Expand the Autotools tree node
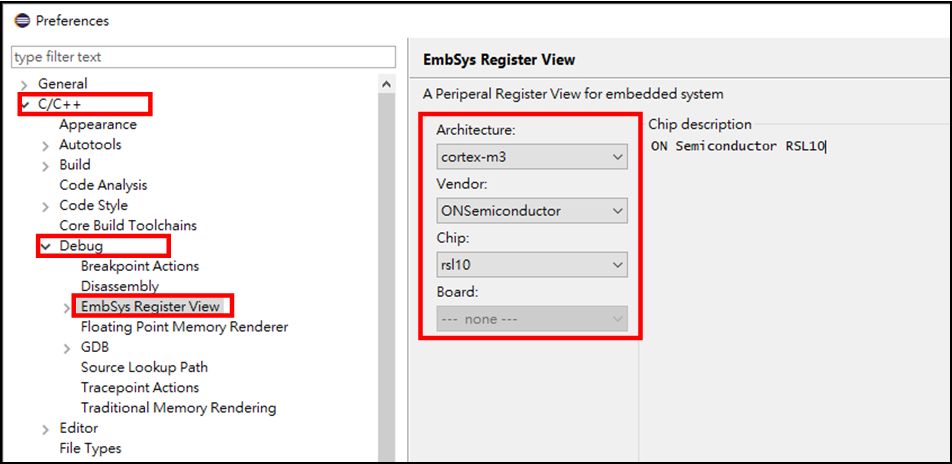The width and height of the screenshot is (952, 464). [x=46, y=146]
